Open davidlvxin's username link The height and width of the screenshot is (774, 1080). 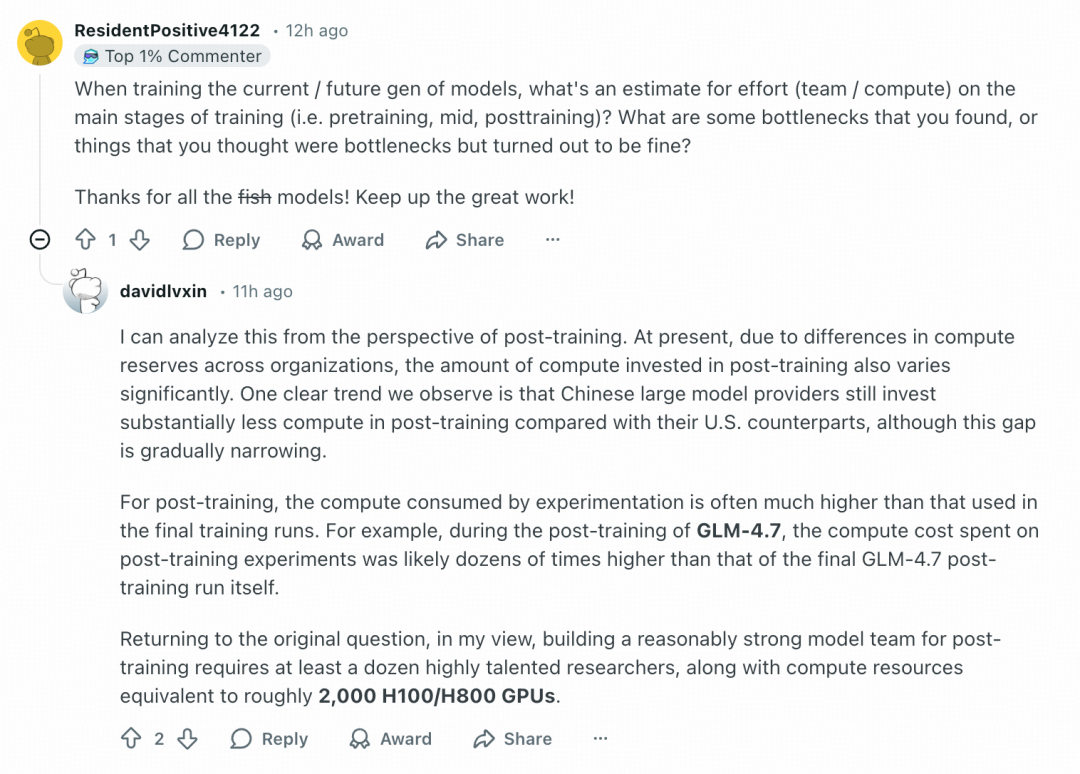click(163, 291)
